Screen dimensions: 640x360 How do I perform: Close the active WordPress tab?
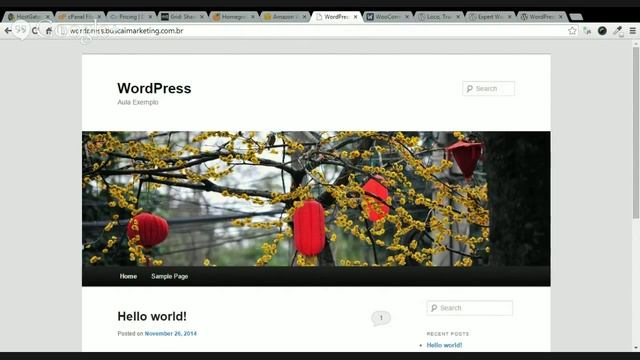coord(356,17)
